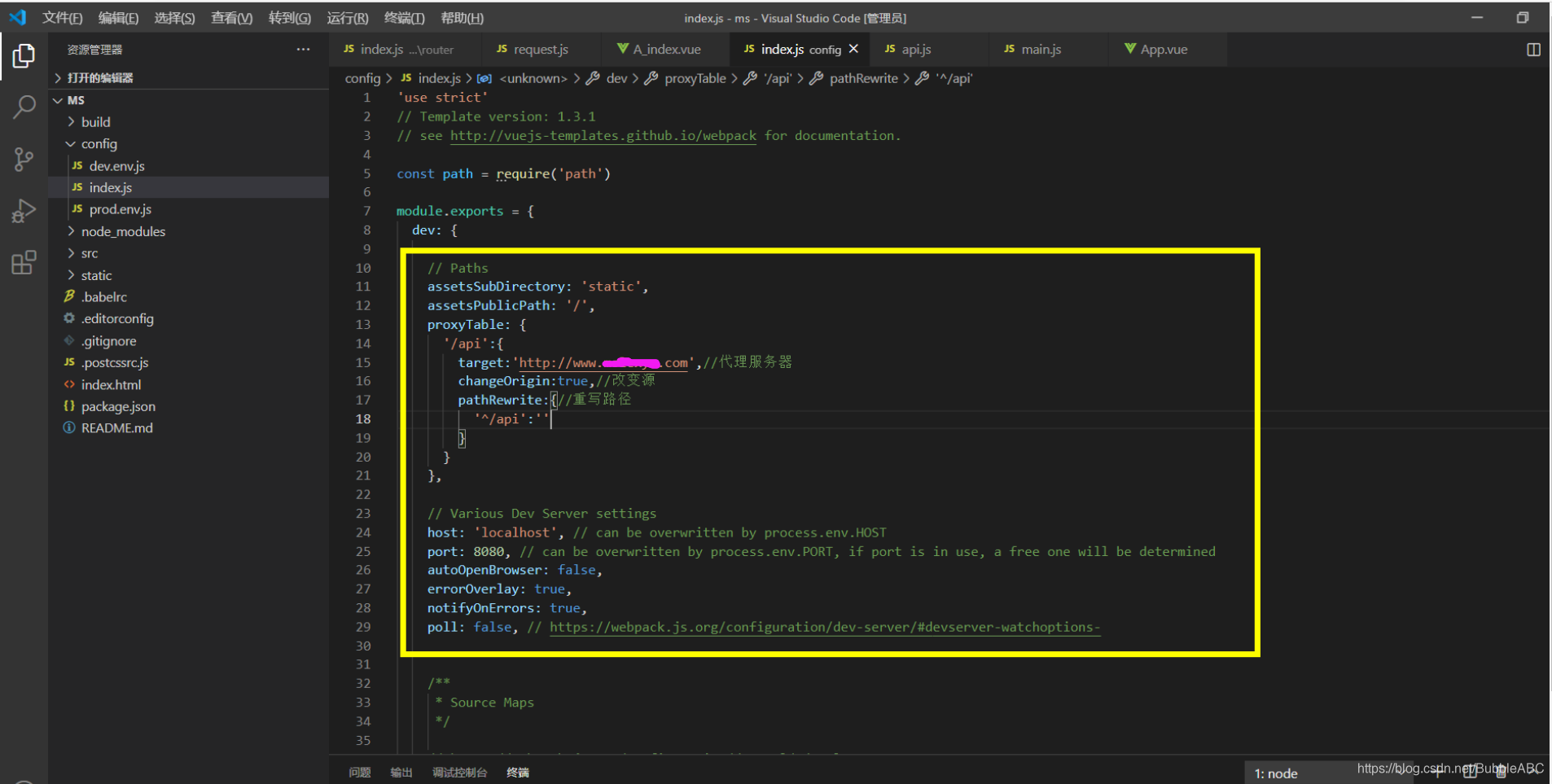Open .postcssrc.js file
The image size is (1552, 784).
[x=114, y=363]
